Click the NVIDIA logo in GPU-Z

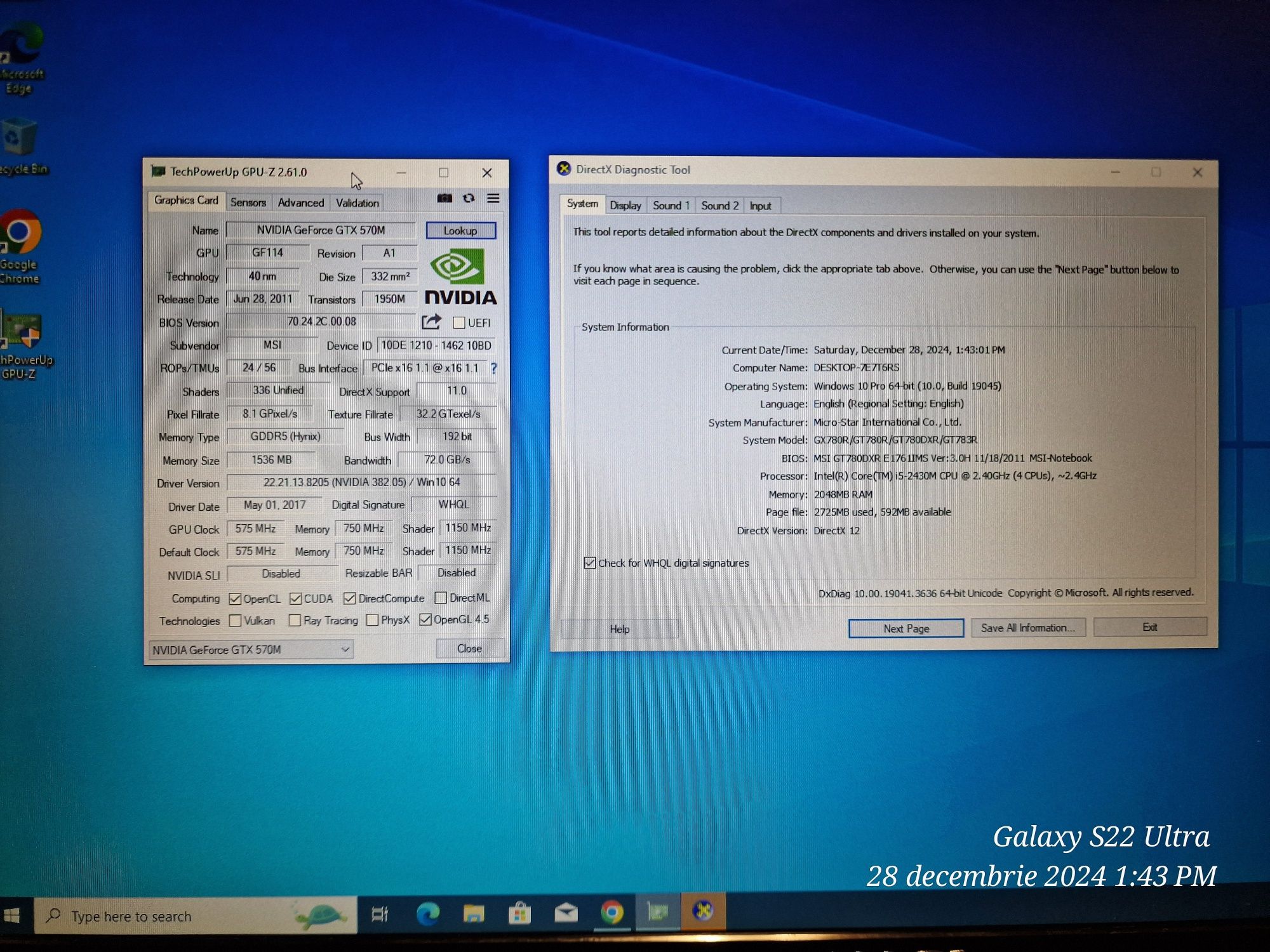coord(460,276)
